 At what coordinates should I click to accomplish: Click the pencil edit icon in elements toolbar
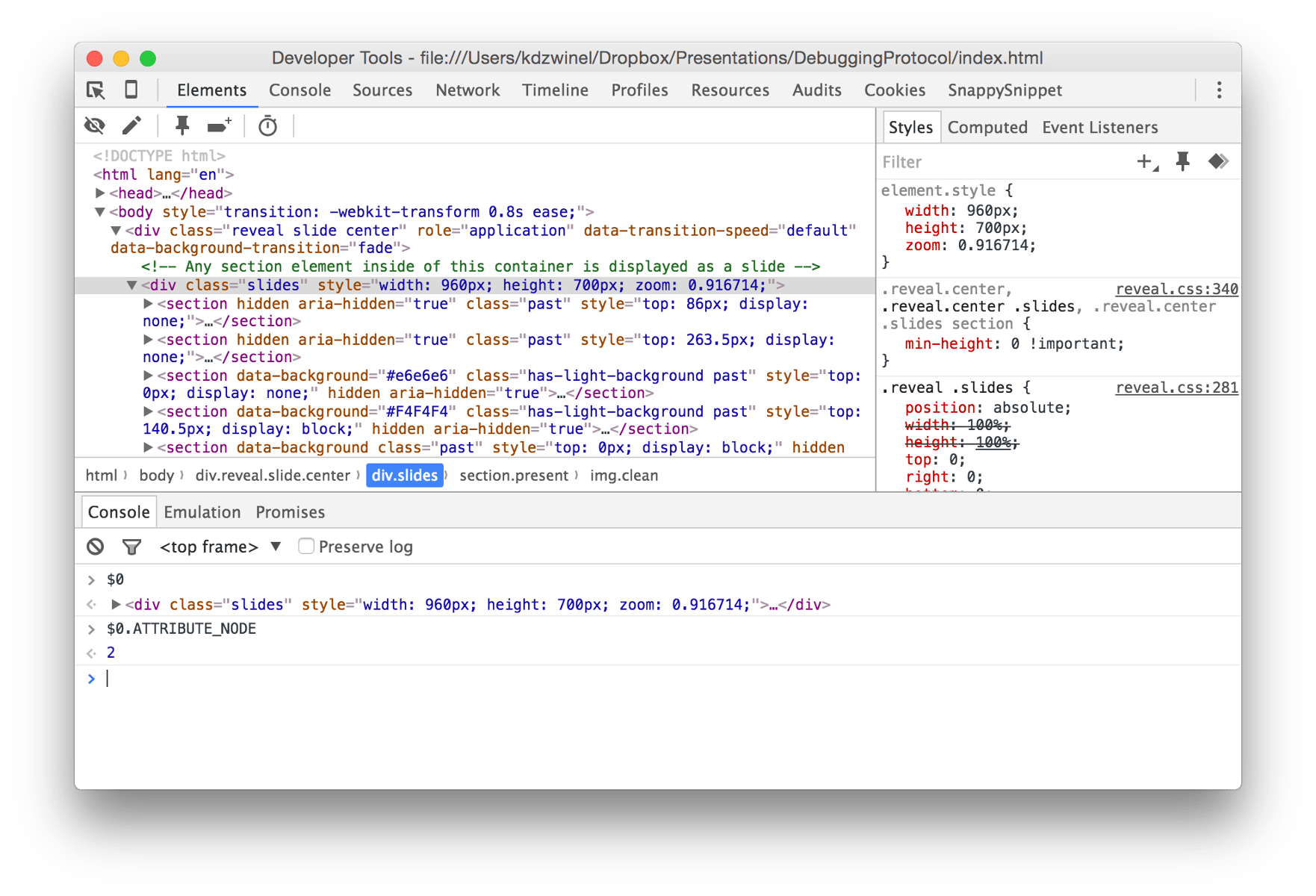click(x=133, y=125)
